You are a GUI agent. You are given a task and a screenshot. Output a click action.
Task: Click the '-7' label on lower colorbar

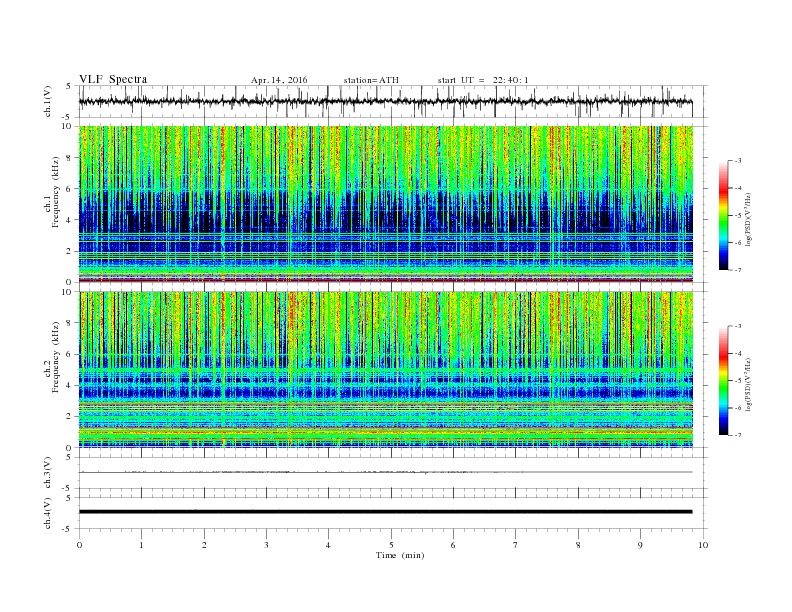click(737, 435)
